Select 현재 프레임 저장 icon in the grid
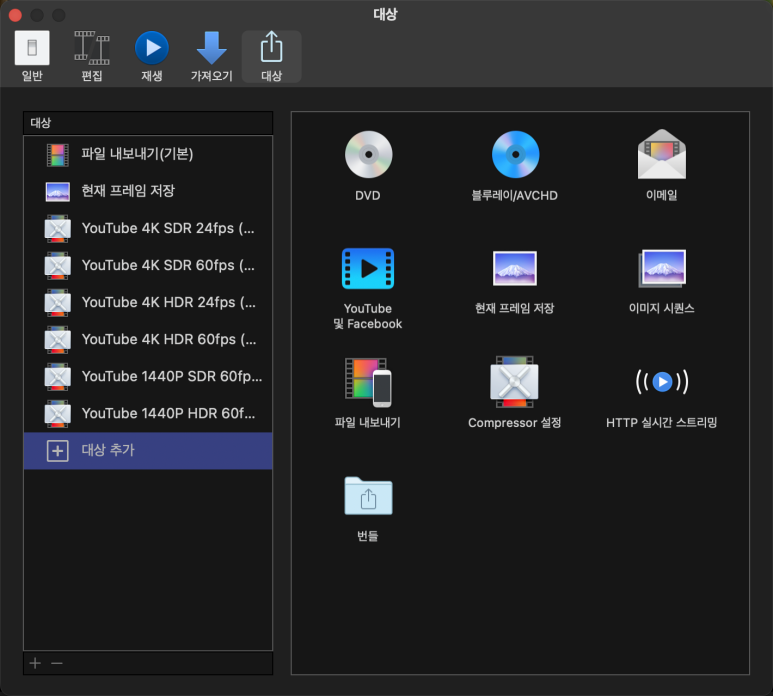The image size is (773, 696). pyautogui.click(x=515, y=269)
